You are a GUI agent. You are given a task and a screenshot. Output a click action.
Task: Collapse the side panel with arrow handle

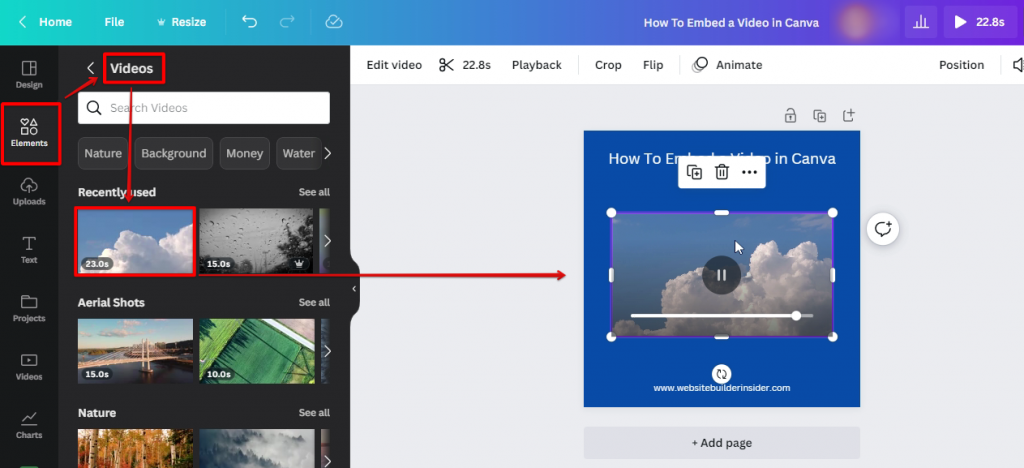click(x=354, y=288)
